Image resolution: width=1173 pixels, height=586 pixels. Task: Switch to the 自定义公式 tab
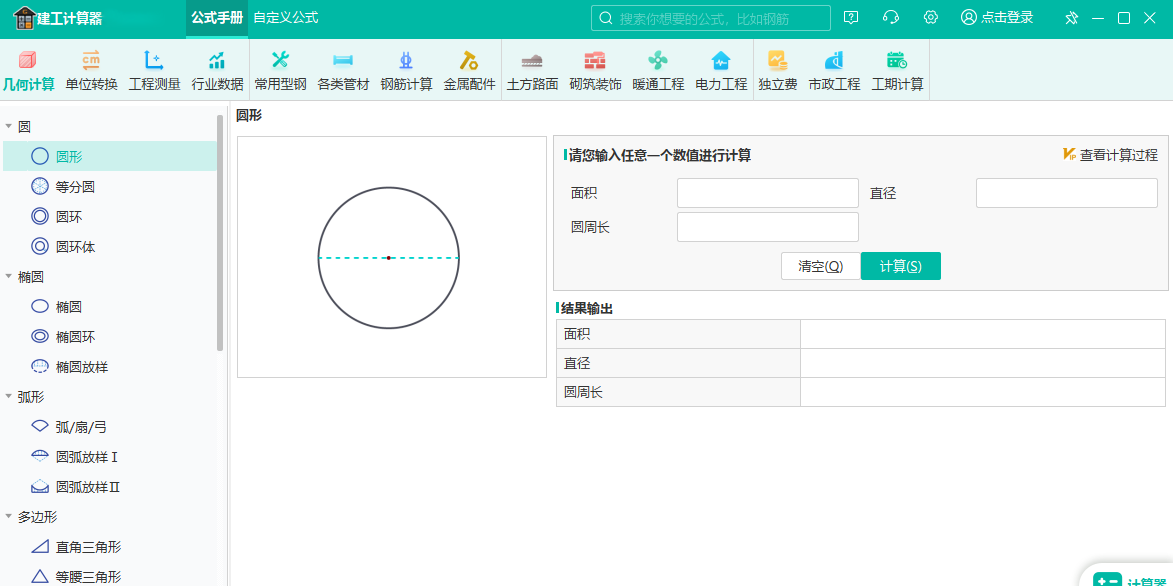pyautogui.click(x=286, y=17)
